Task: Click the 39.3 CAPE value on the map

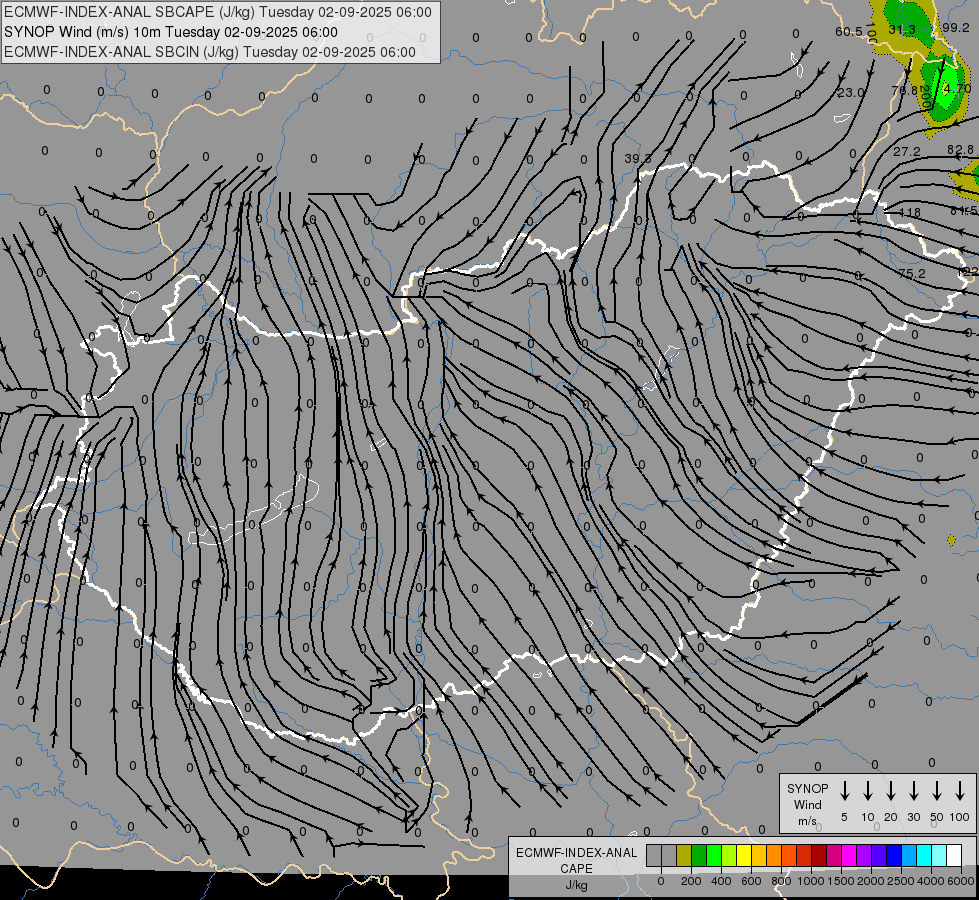Action: coord(637,159)
